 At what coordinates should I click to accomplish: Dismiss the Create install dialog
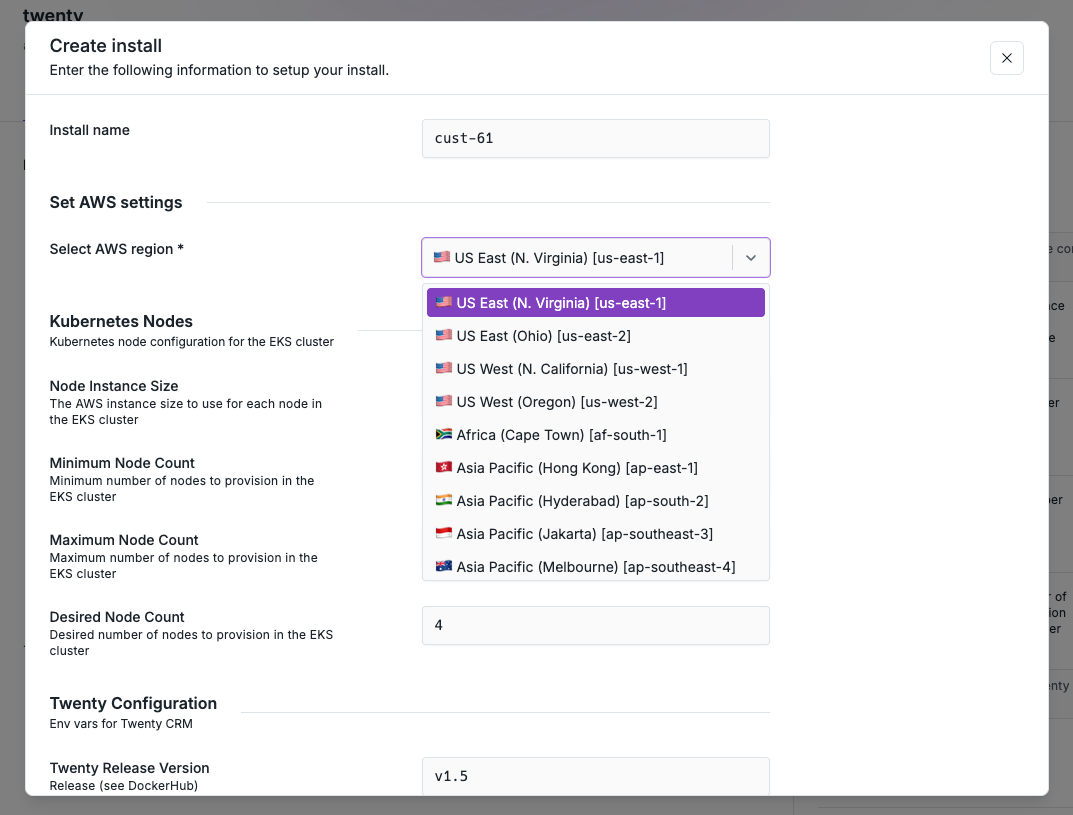click(x=1006, y=57)
